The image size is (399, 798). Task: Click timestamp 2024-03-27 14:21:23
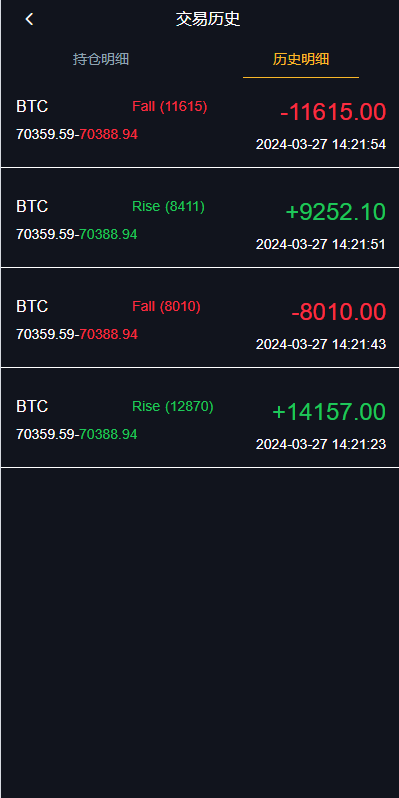coord(321,444)
